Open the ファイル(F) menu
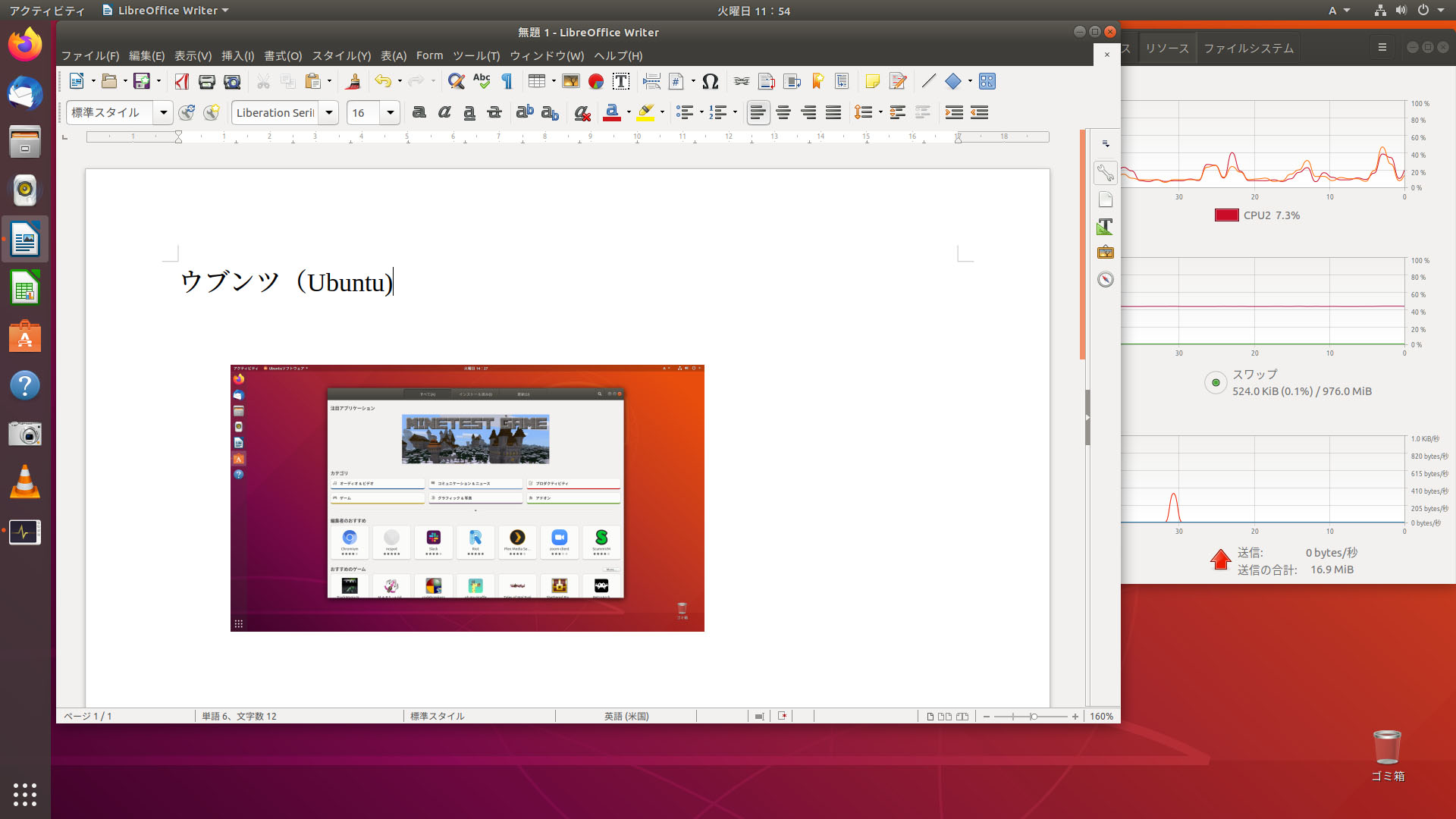 [90, 55]
